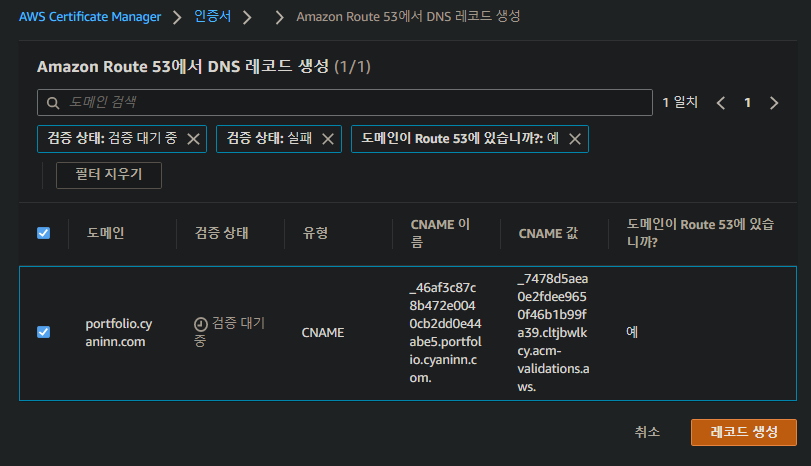Click CNAME 이름 column header

click(x=440, y=233)
